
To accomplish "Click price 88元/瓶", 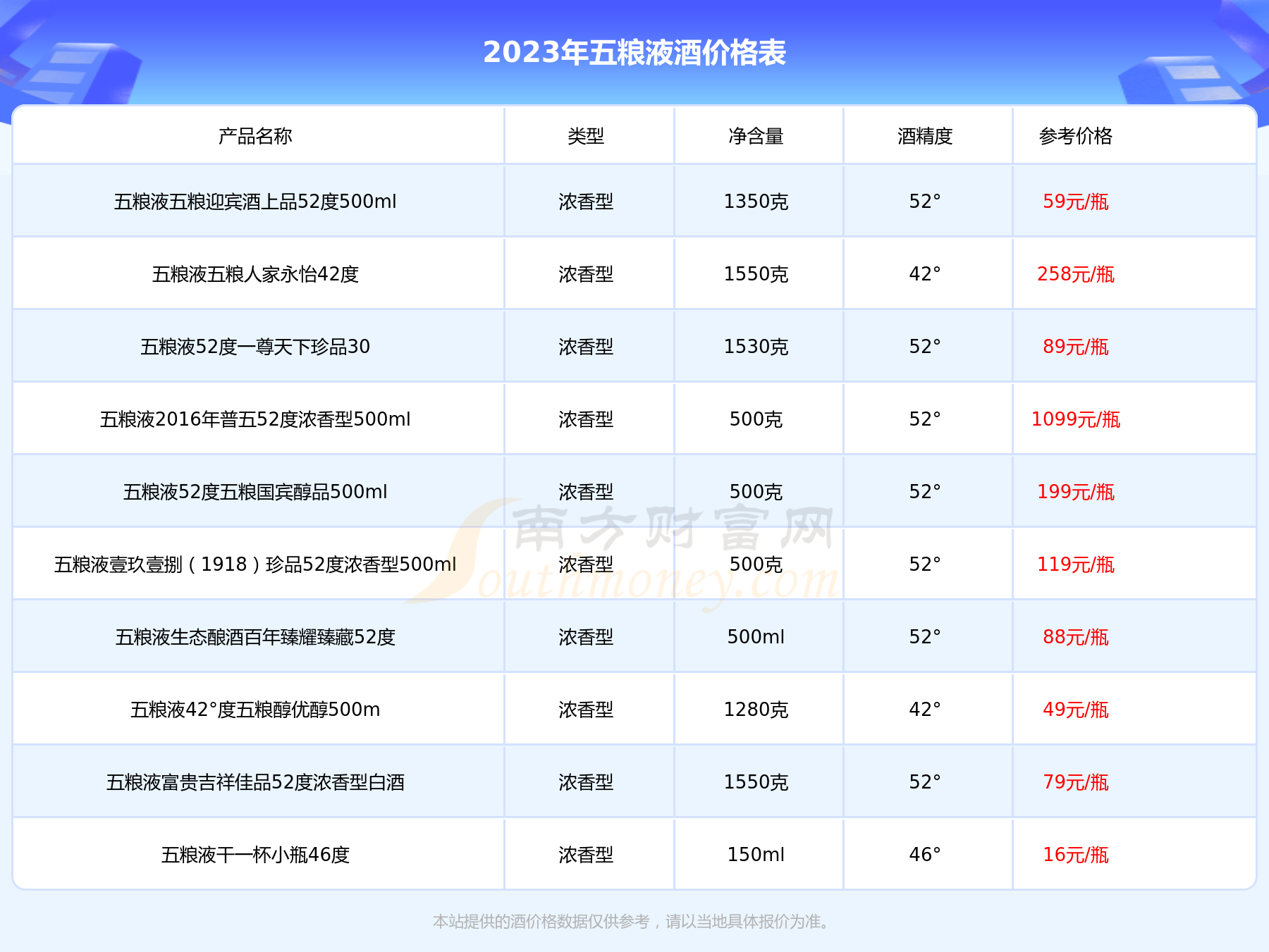I will coord(1076,637).
